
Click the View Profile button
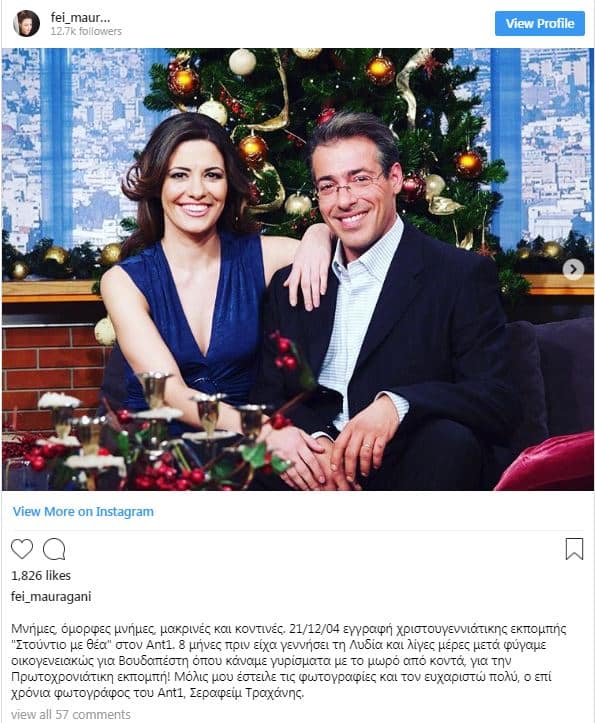[x=540, y=24]
